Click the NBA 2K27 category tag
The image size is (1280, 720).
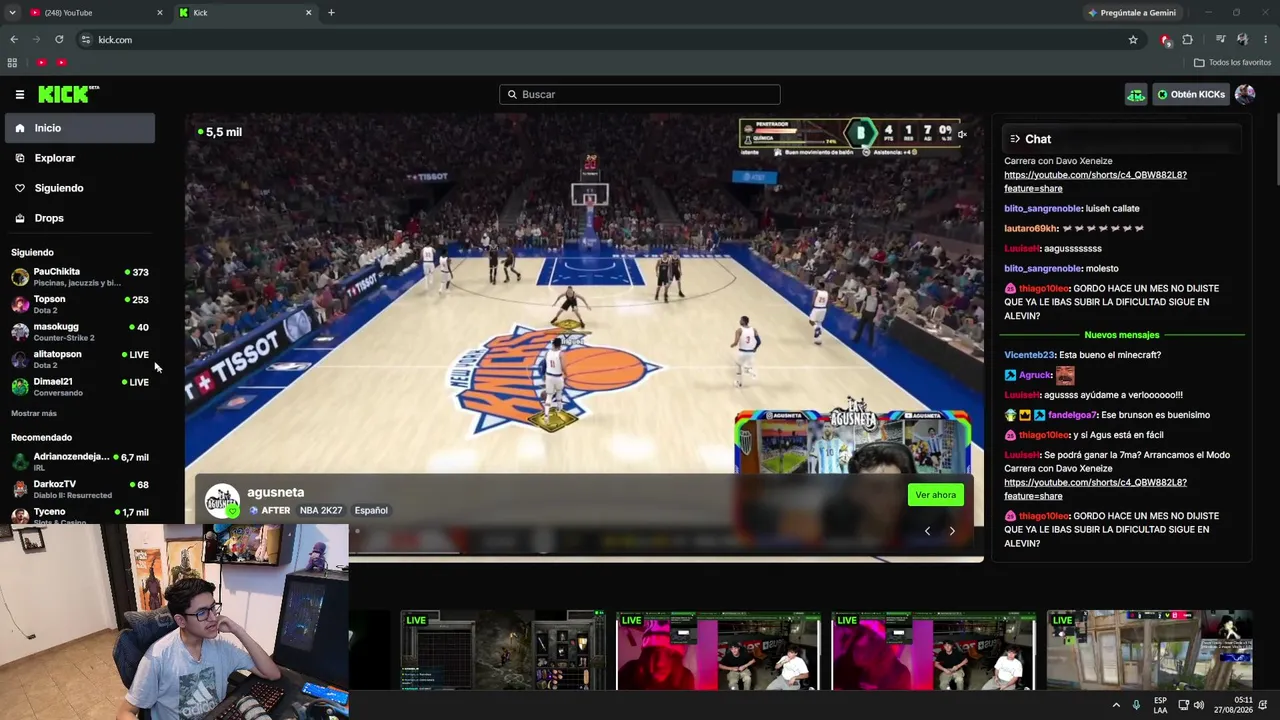tap(321, 511)
